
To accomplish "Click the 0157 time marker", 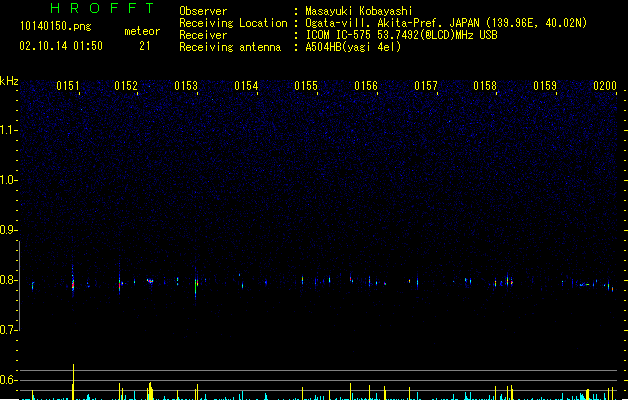I will 426,86.
